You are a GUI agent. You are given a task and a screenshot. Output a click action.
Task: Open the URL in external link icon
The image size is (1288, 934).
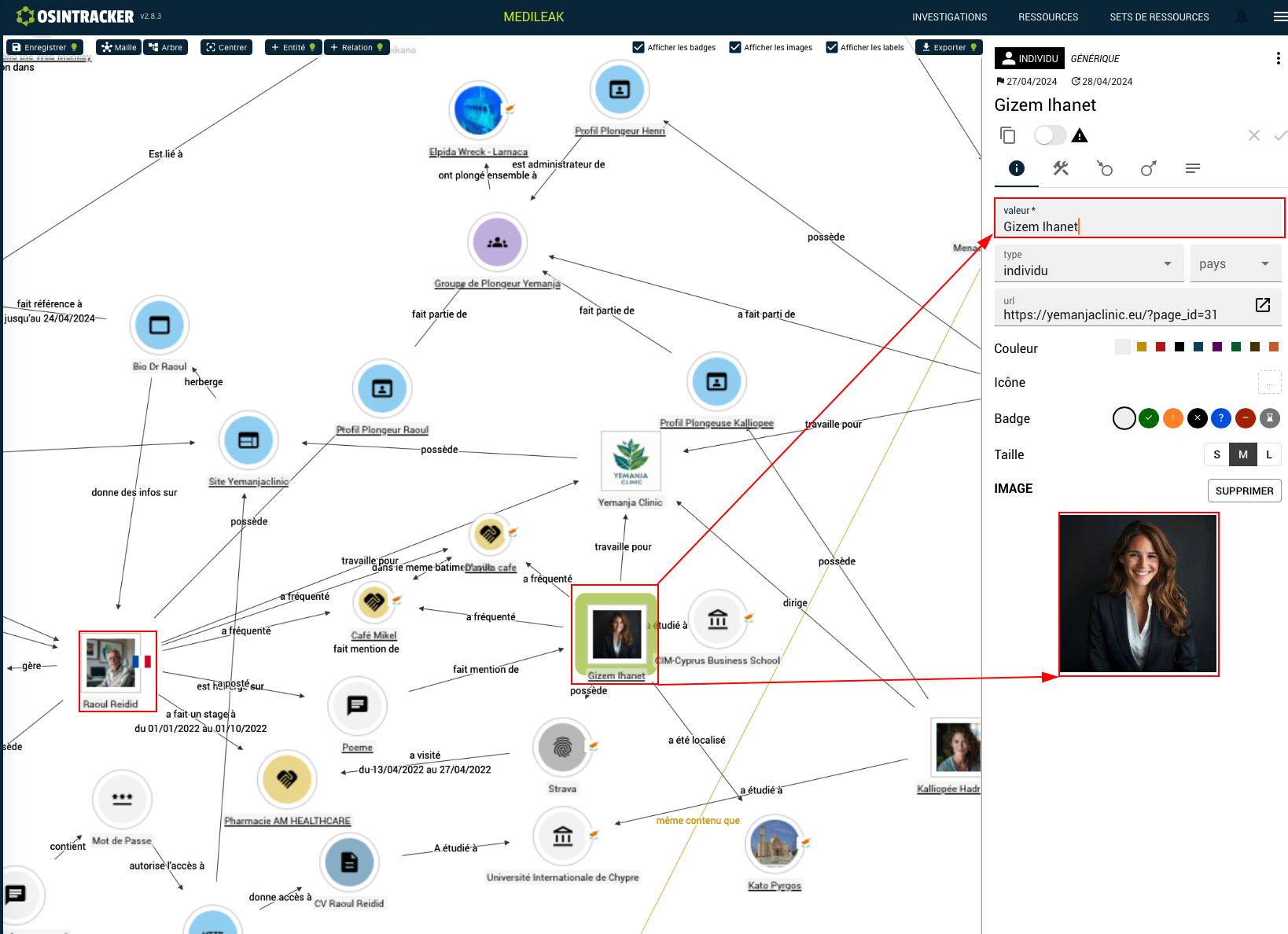pyautogui.click(x=1263, y=305)
